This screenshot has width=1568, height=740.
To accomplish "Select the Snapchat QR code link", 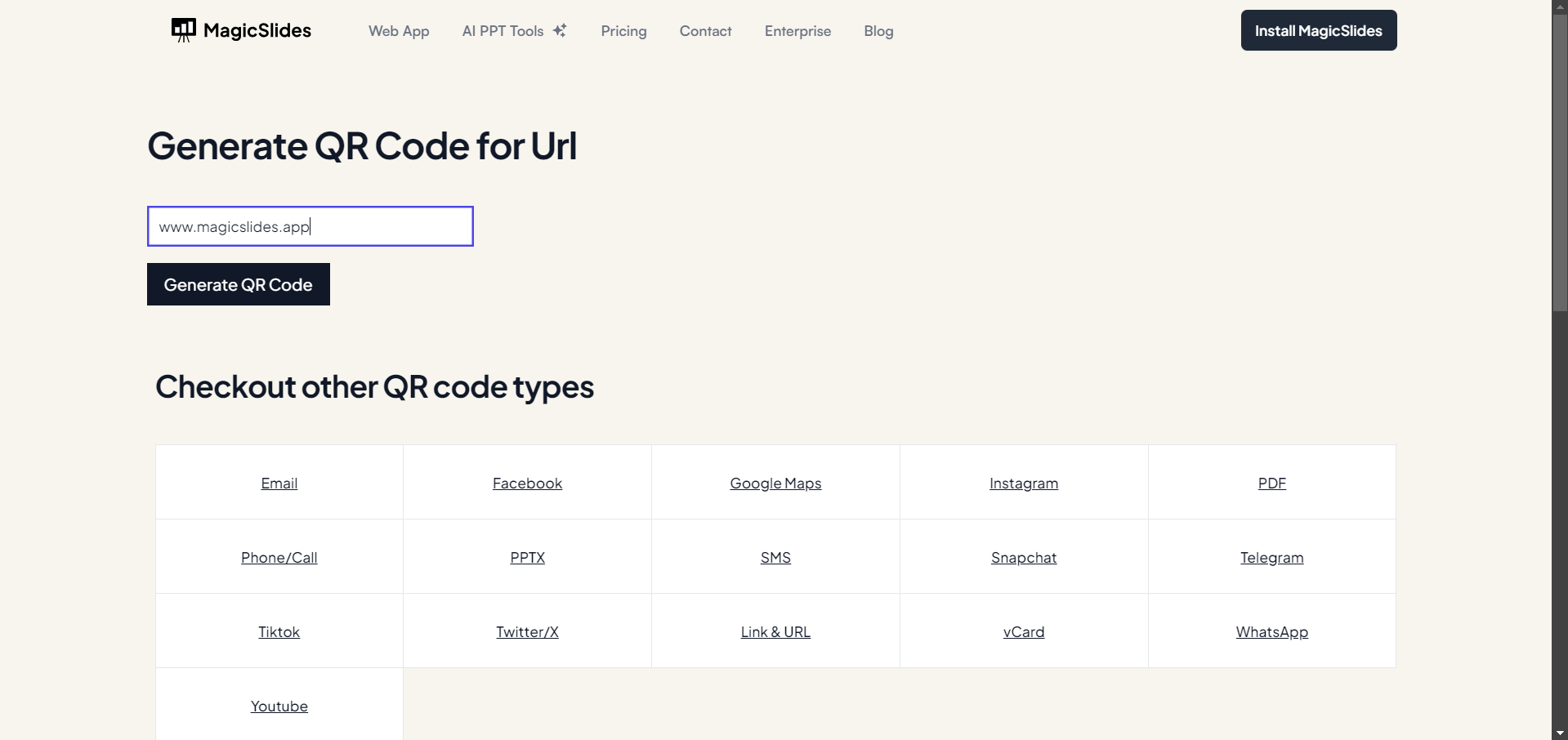I will coord(1023,558).
